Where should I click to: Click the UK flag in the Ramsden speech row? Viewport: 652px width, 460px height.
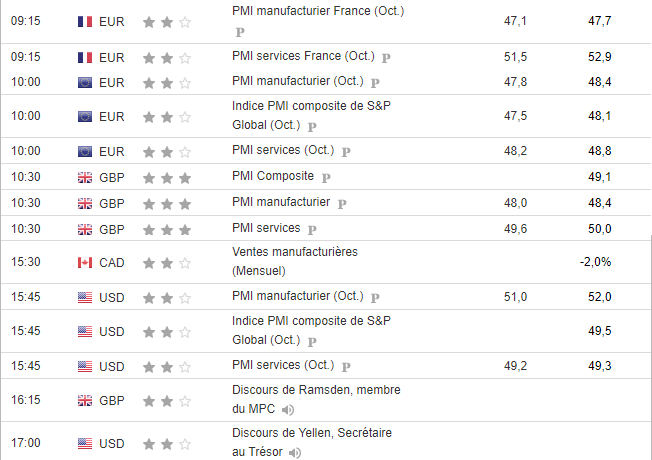point(85,400)
